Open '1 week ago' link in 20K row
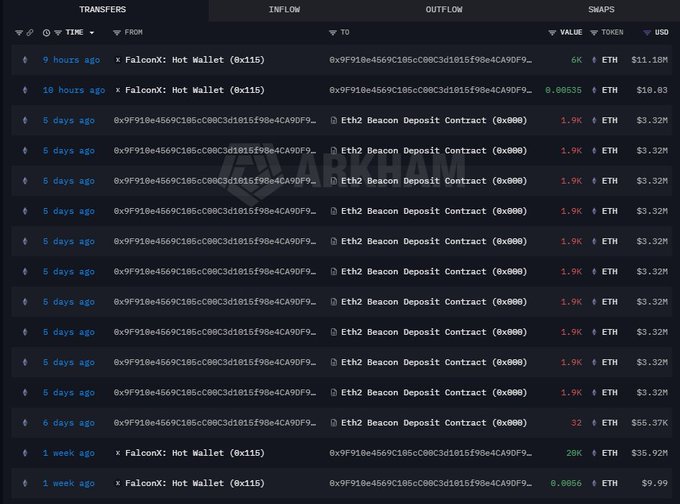Viewport: 680px width, 504px height. [x=69, y=453]
